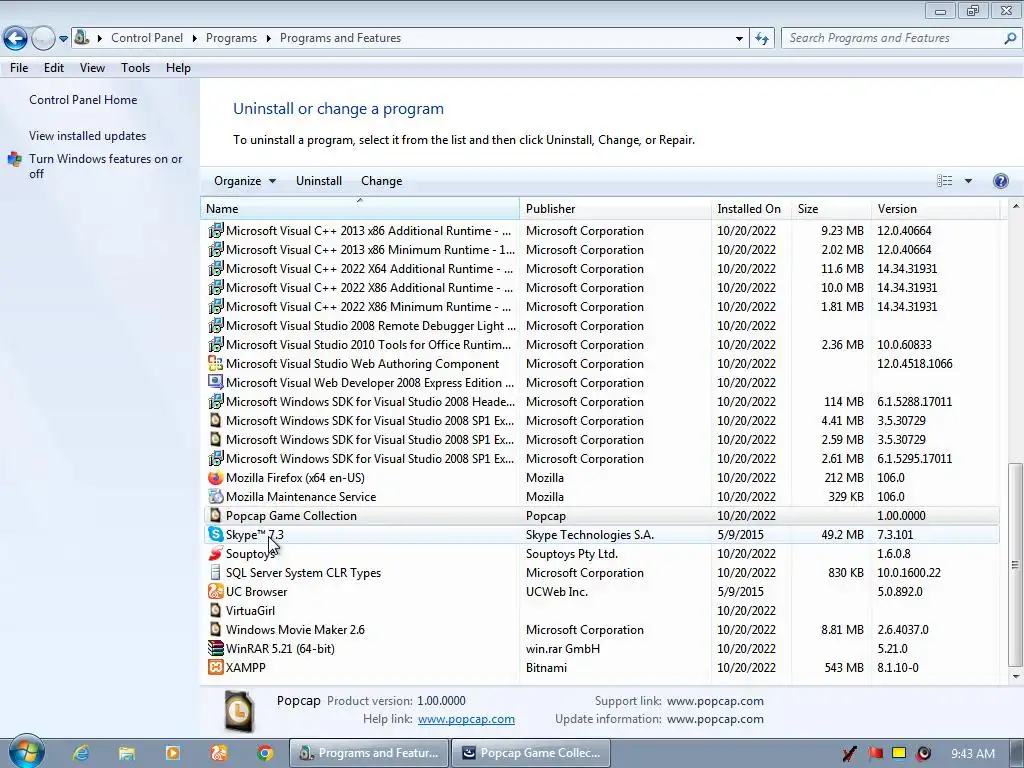The width and height of the screenshot is (1024, 768).
Task: Sort by the Size column header
Action: (831, 209)
